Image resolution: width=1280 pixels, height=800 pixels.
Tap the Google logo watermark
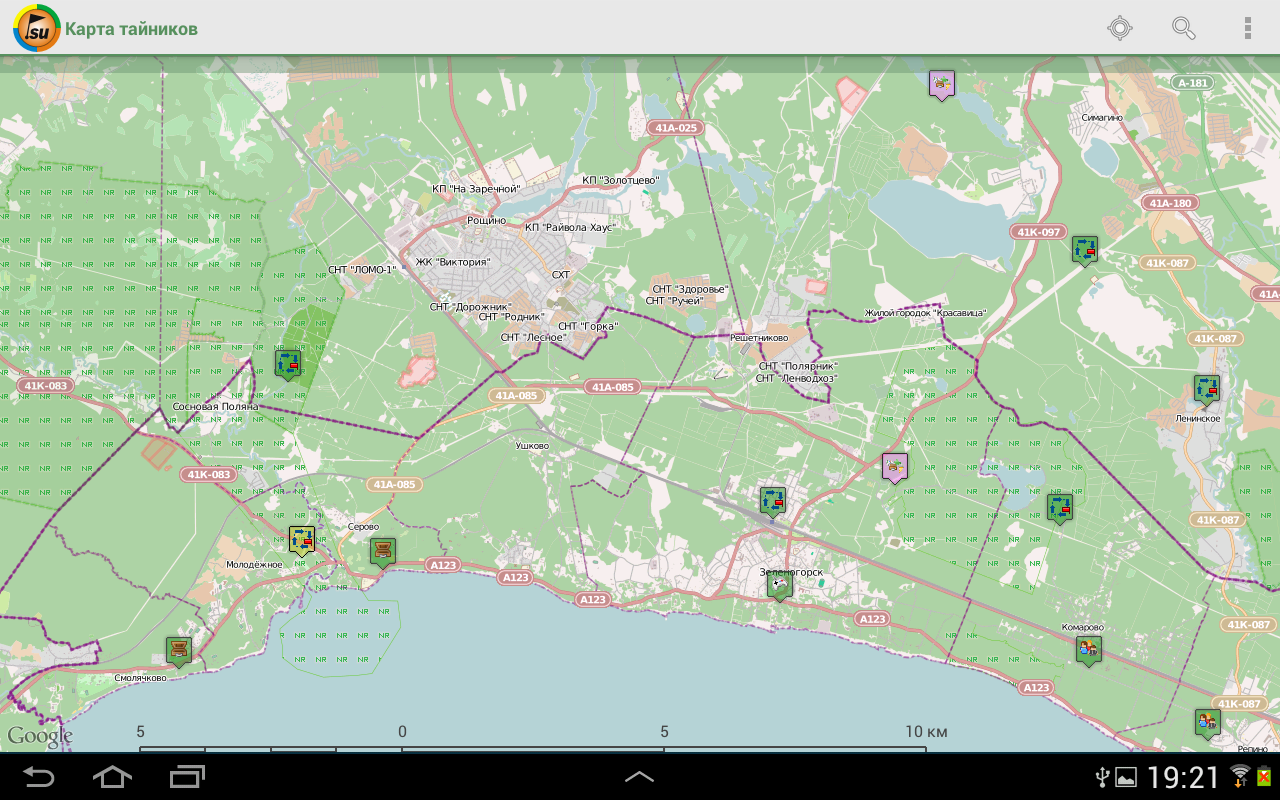40,735
